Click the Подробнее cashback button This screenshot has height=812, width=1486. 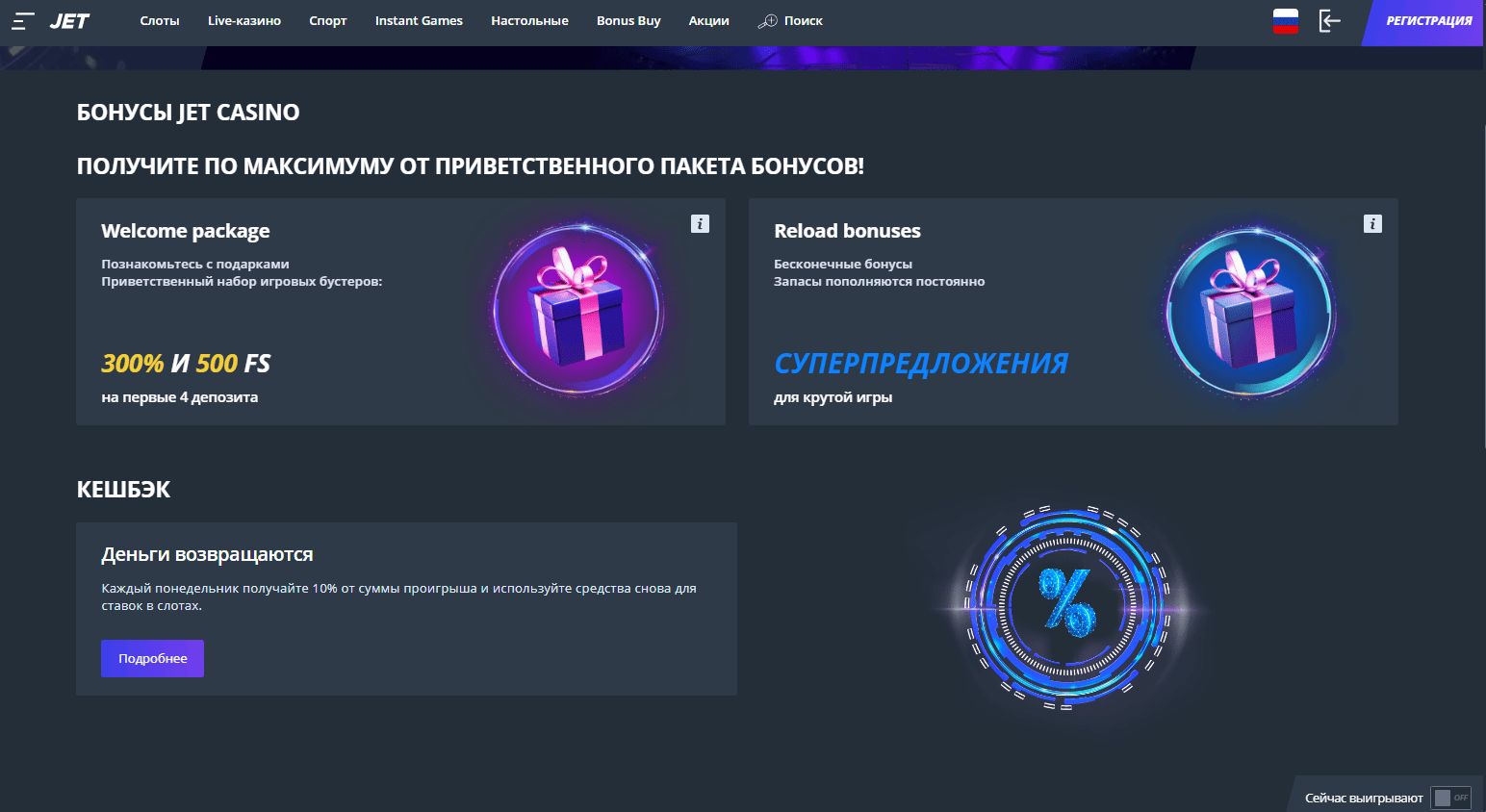click(152, 658)
